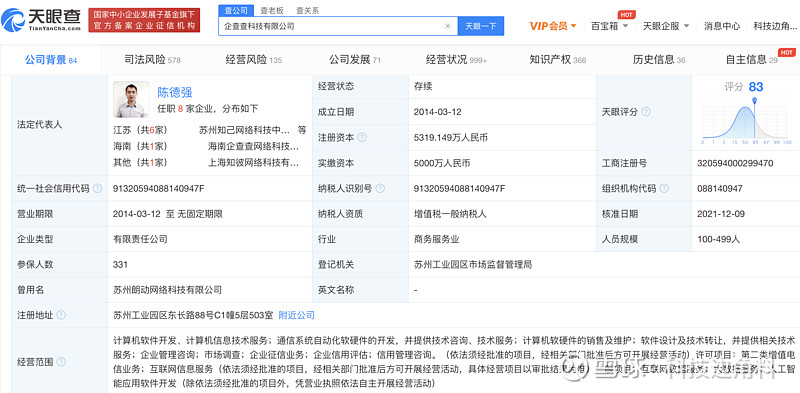Click the 官方备案企业征信机构 red banner
The width and height of the screenshot is (800, 393).
click(x=144, y=20)
